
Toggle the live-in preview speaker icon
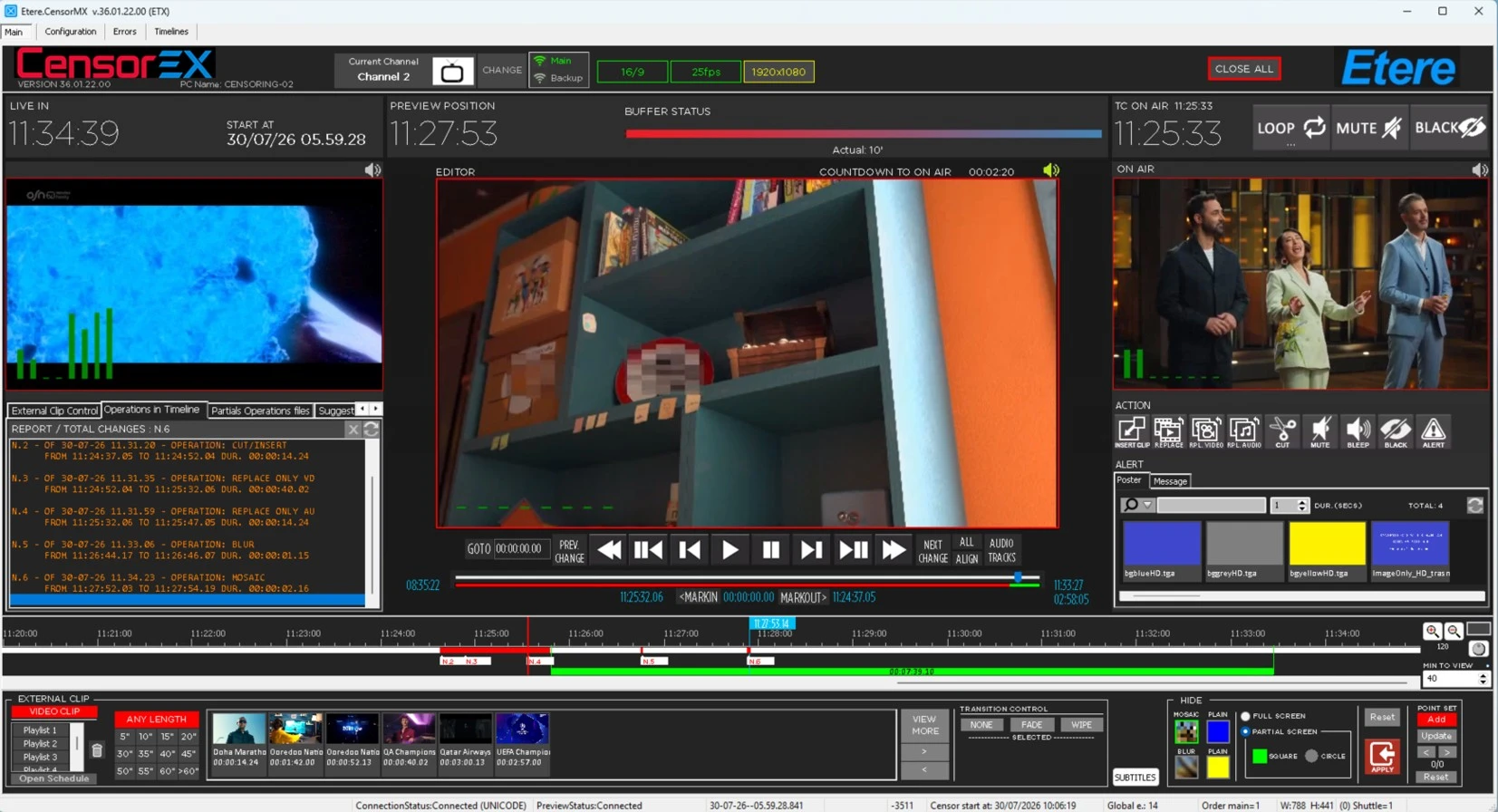372,170
